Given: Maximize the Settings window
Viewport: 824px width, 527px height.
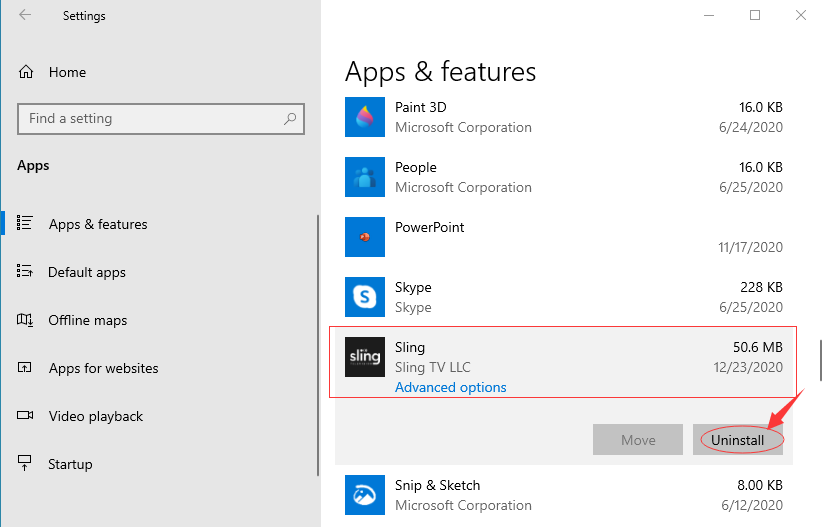Looking at the screenshot, I should point(755,15).
